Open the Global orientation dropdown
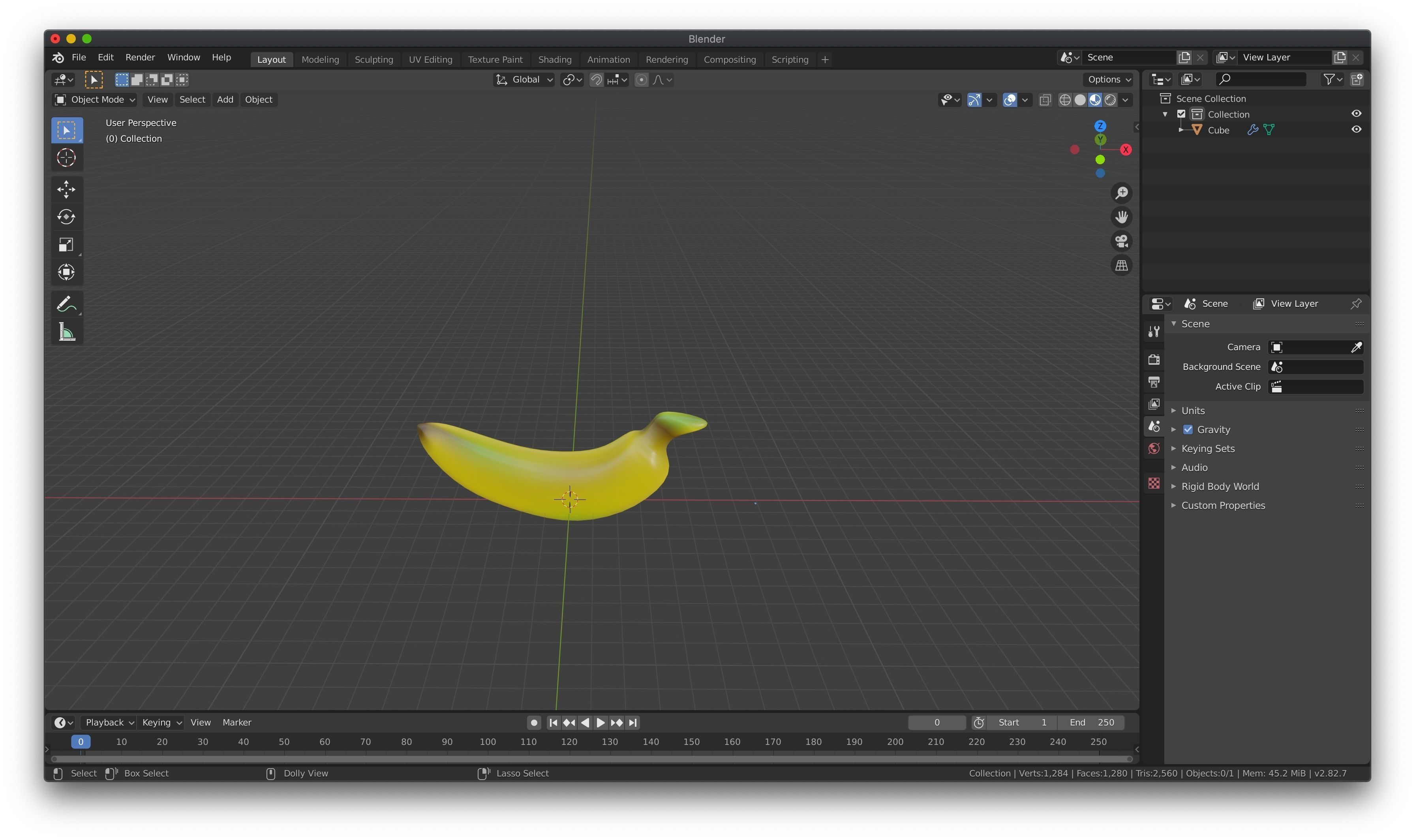The width and height of the screenshot is (1415, 840). [524, 80]
